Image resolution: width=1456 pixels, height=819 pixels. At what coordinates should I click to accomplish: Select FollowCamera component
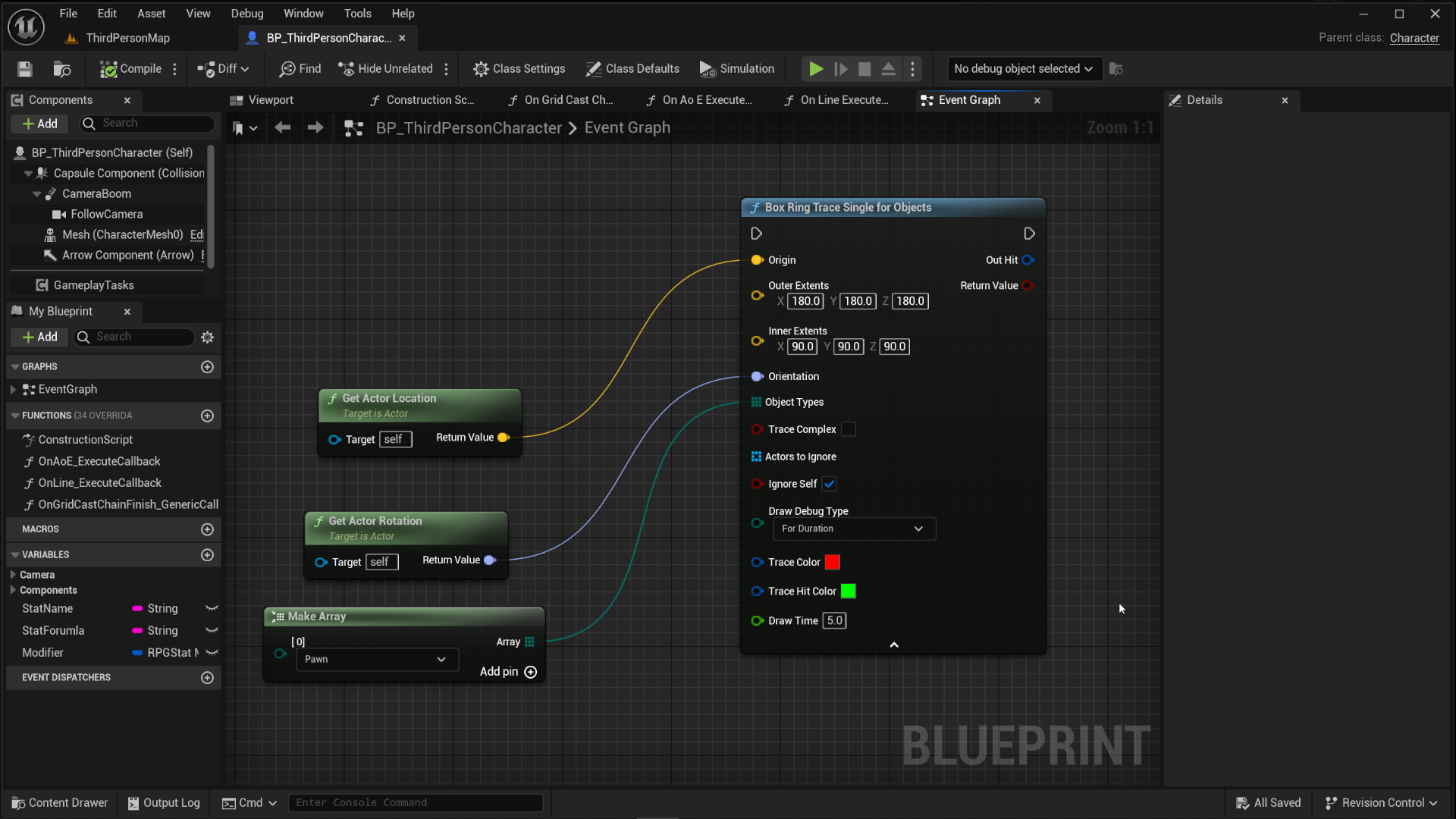coord(107,215)
